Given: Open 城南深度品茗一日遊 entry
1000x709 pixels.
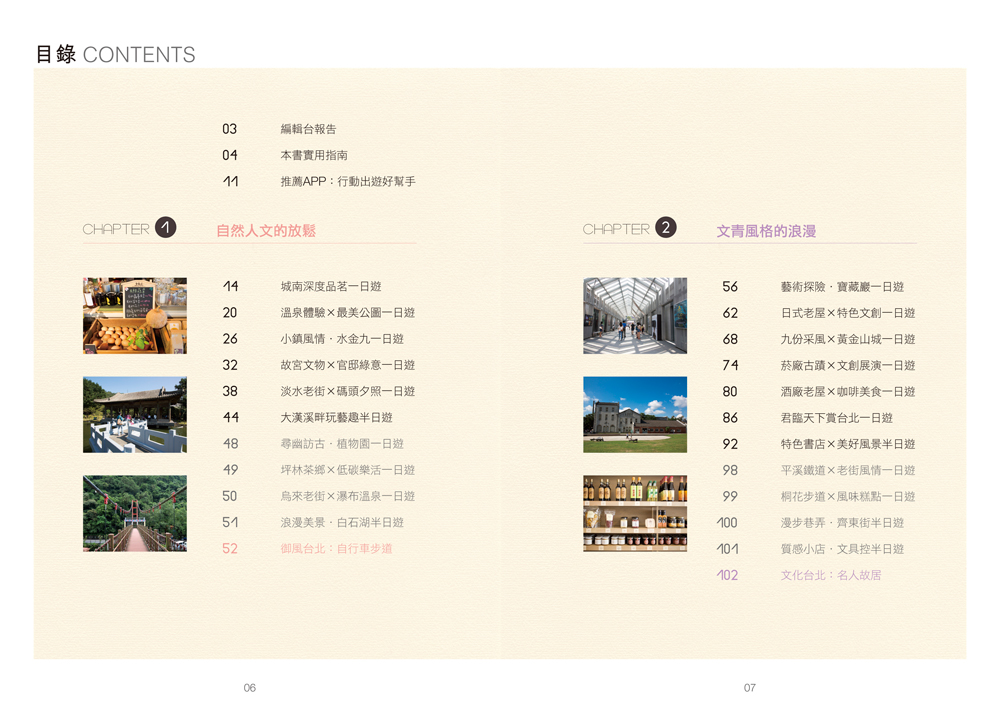Looking at the screenshot, I should pos(331,287).
